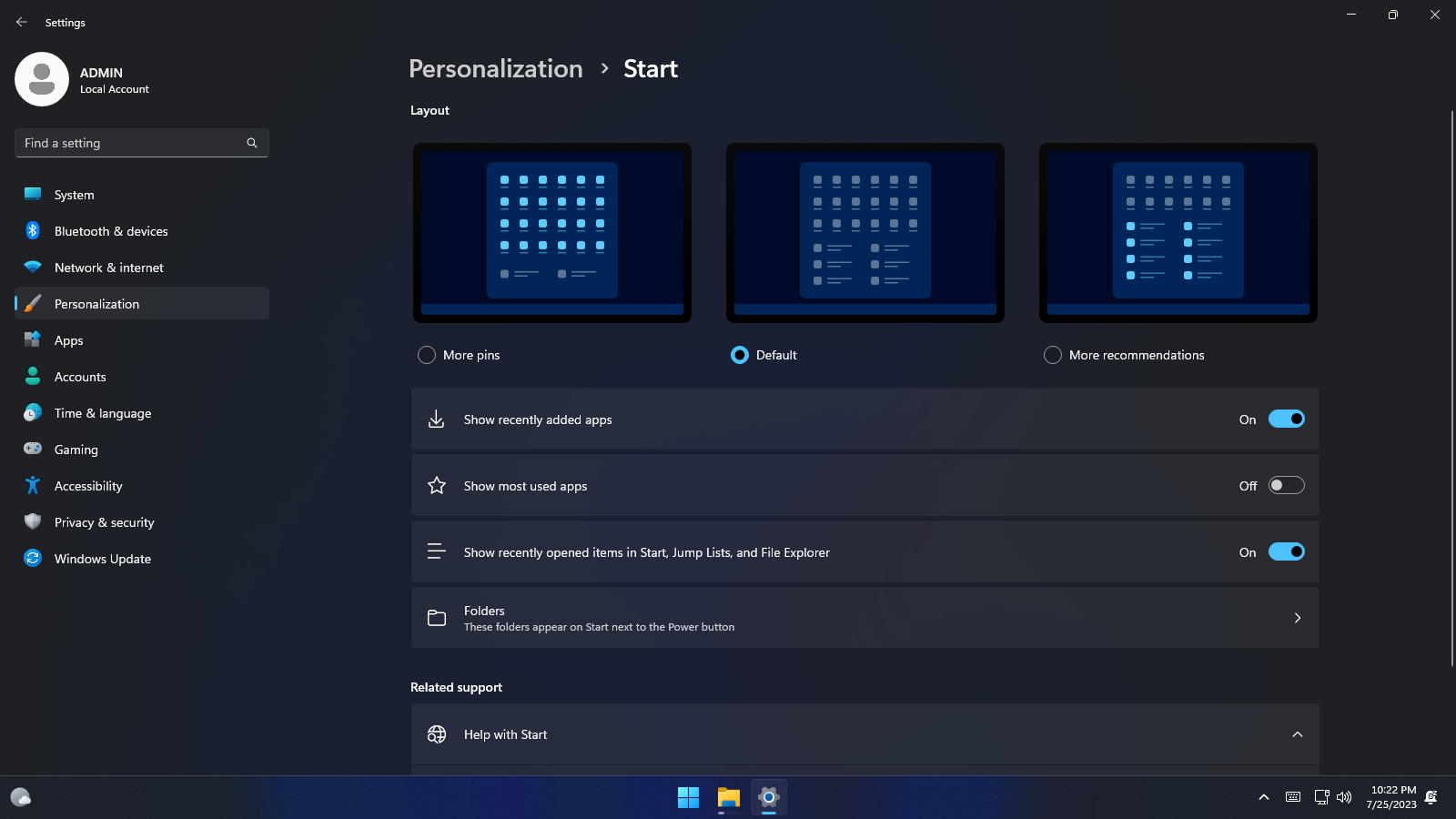Screen dimensions: 1456x819
Task: Click the More pins layout thumbnail
Action: 552,233
